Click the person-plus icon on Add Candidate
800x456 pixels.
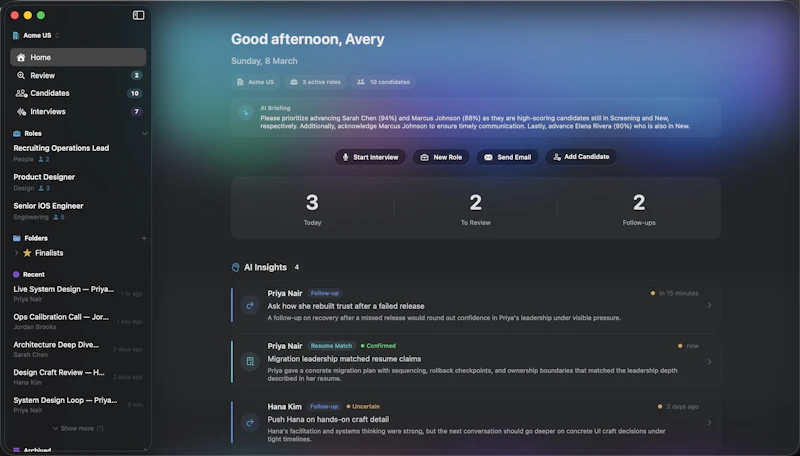pos(557,157)
